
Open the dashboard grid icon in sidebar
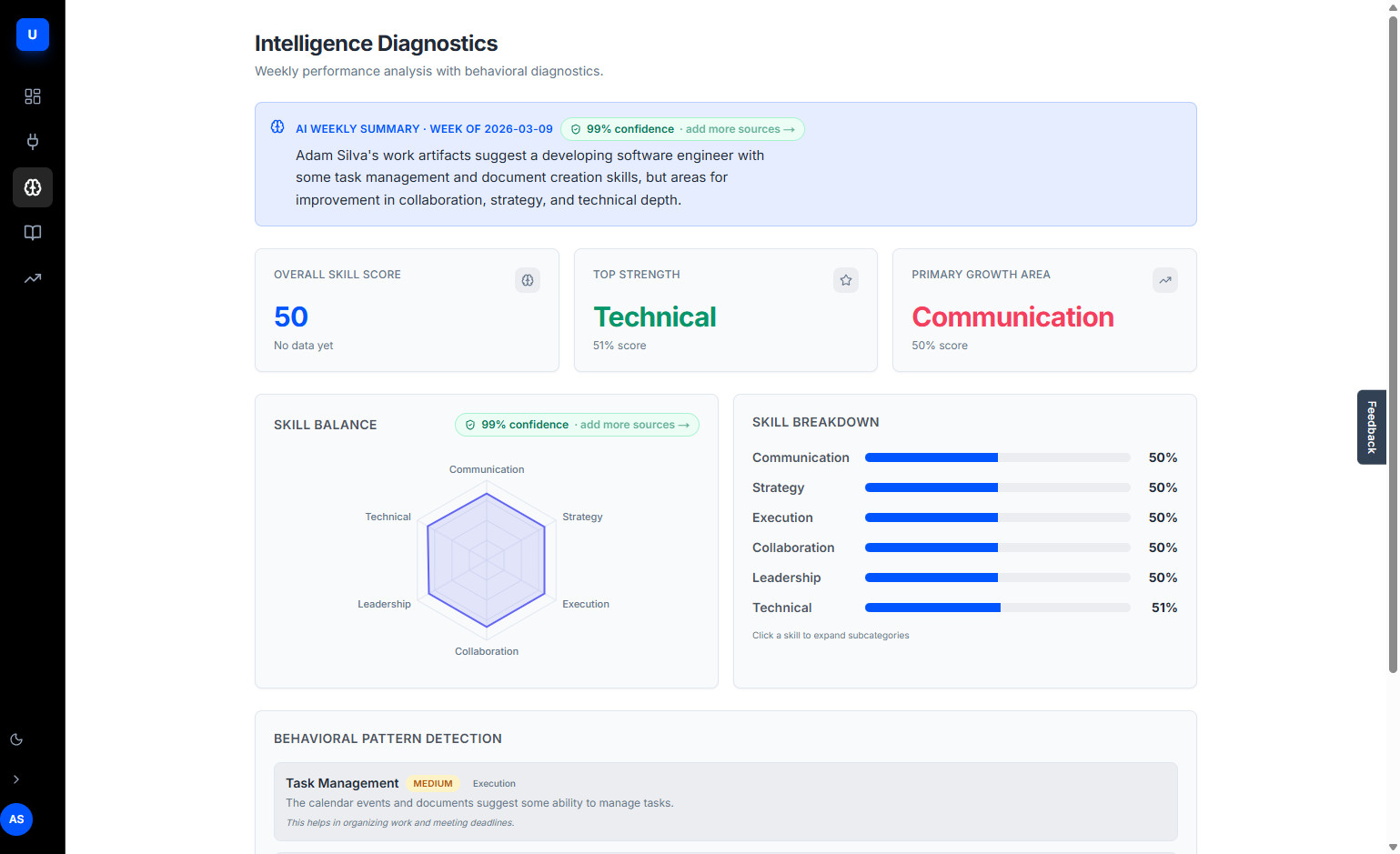pos(33,96)
